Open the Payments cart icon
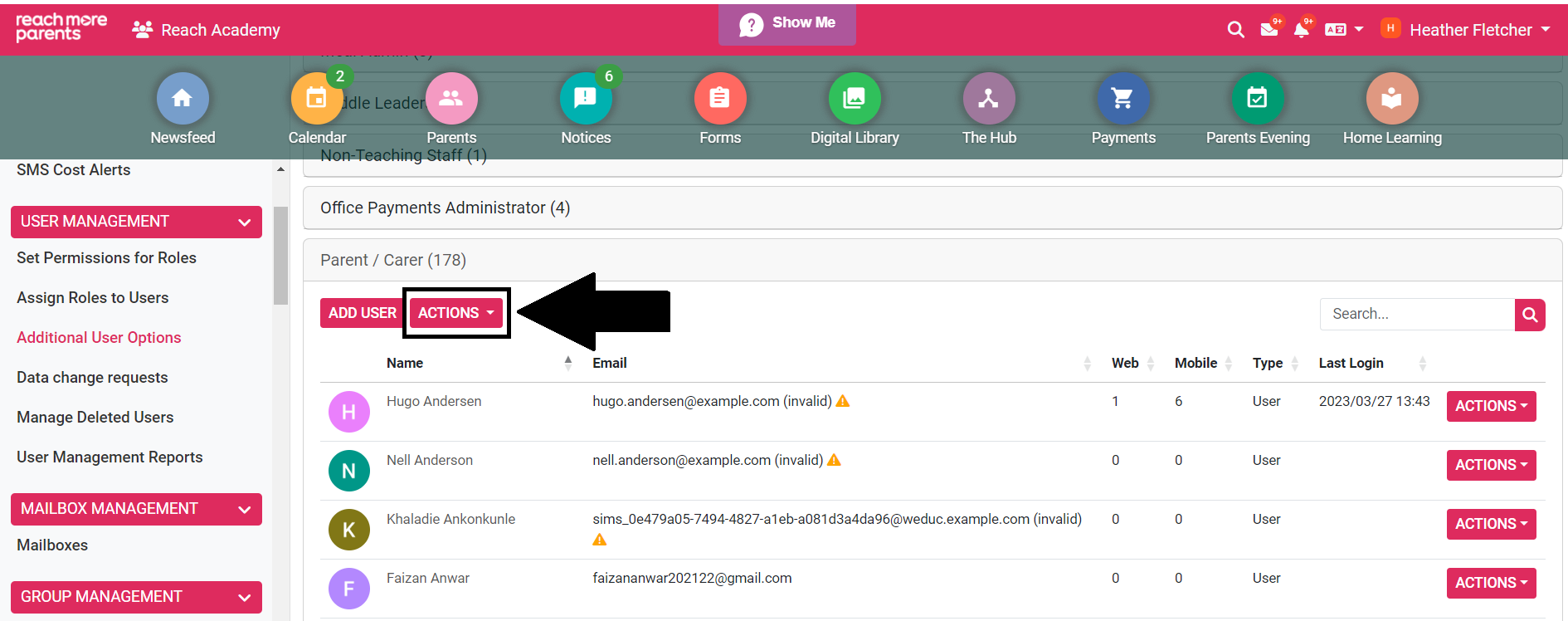 click(1122, 99)
